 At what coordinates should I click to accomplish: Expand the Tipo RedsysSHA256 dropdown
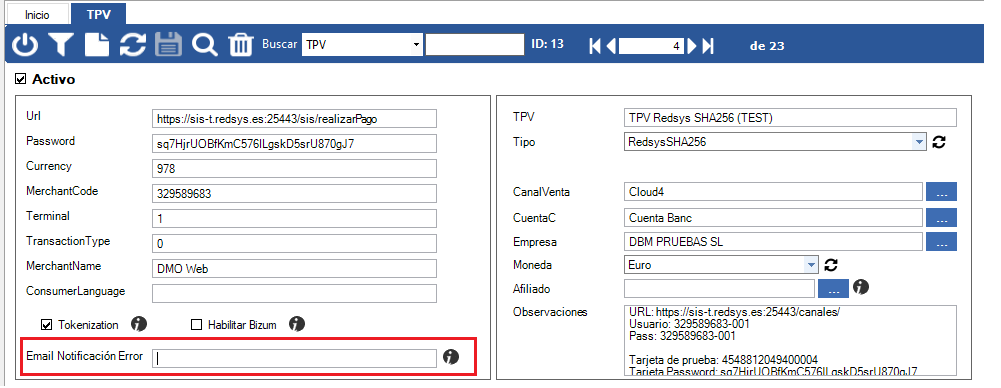point(919,142)
